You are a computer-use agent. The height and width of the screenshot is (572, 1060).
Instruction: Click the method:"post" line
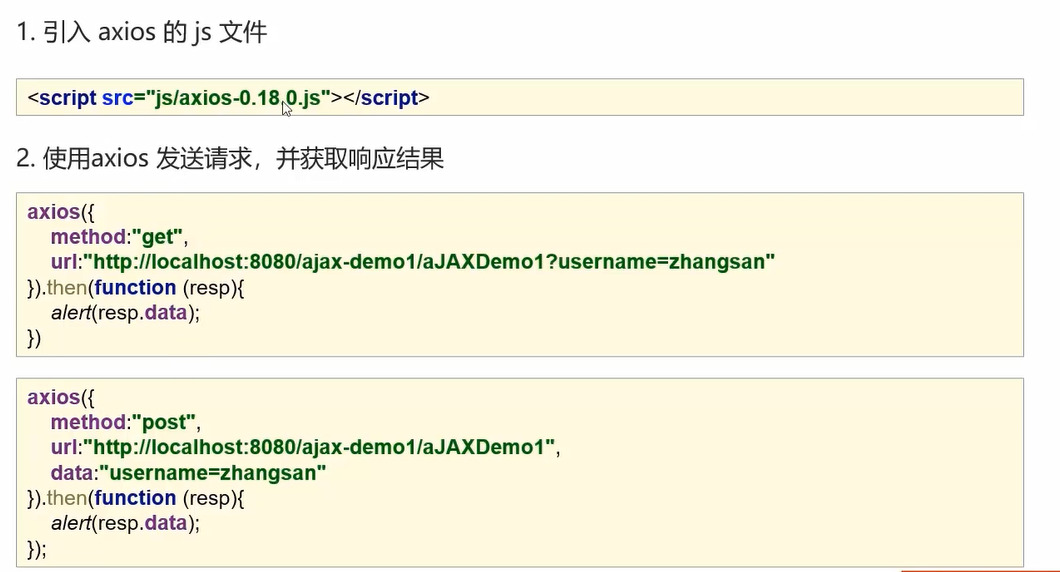(126, 422)
